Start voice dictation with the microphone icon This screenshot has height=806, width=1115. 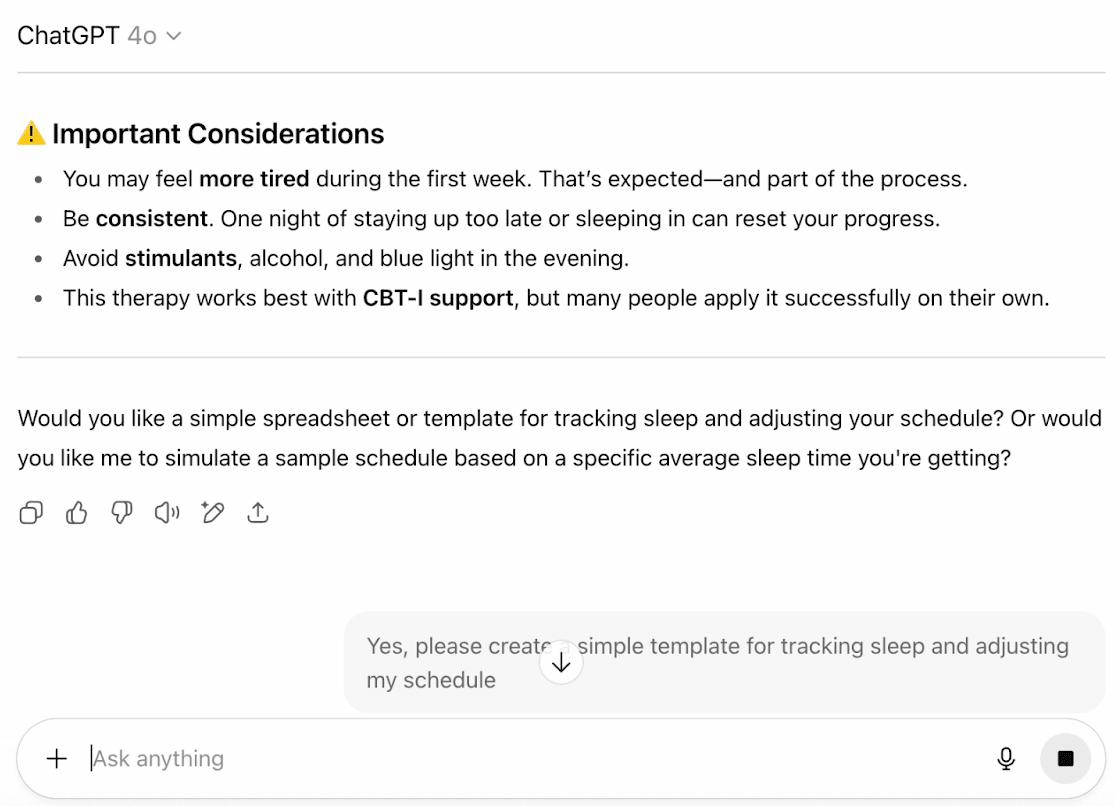[x=1006, y=758]
